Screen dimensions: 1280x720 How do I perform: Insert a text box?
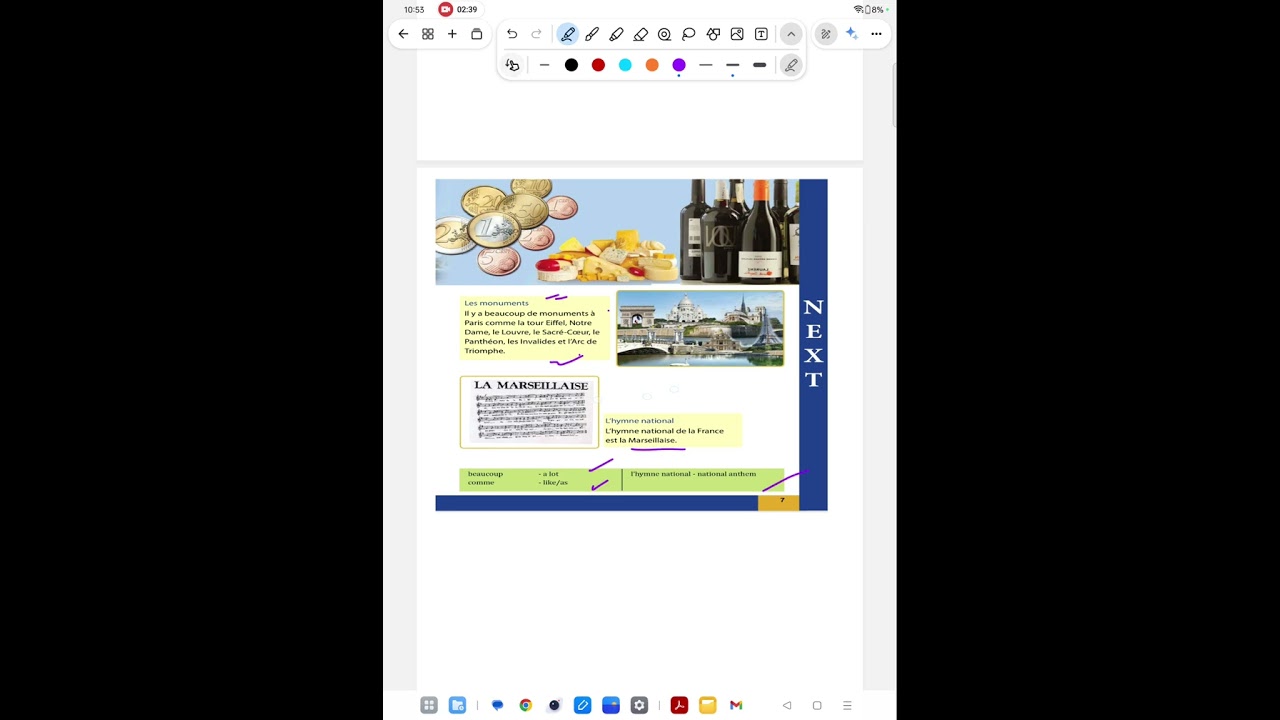(761, 34)
